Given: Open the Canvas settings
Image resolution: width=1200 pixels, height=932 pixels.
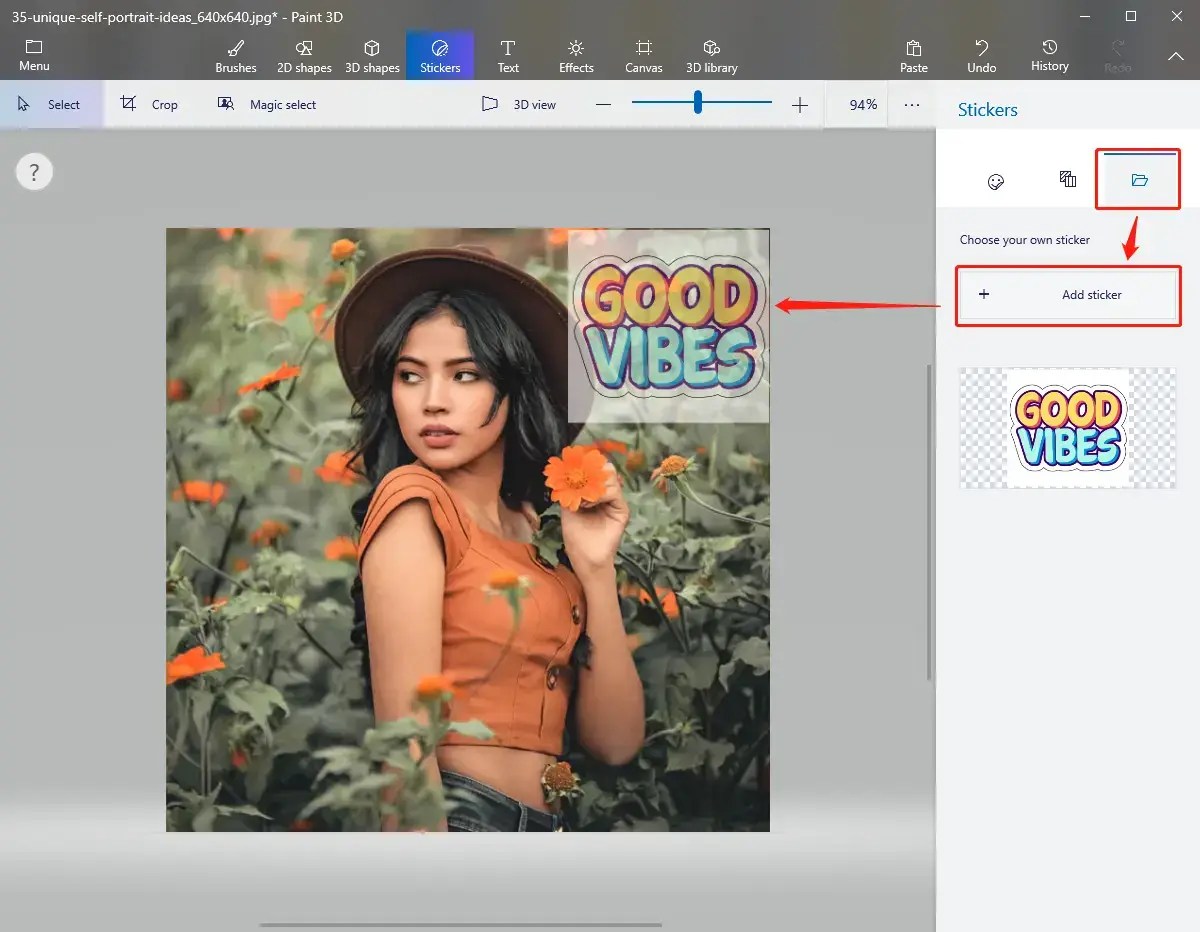Looking at the screenshot, I should (643, 54).
